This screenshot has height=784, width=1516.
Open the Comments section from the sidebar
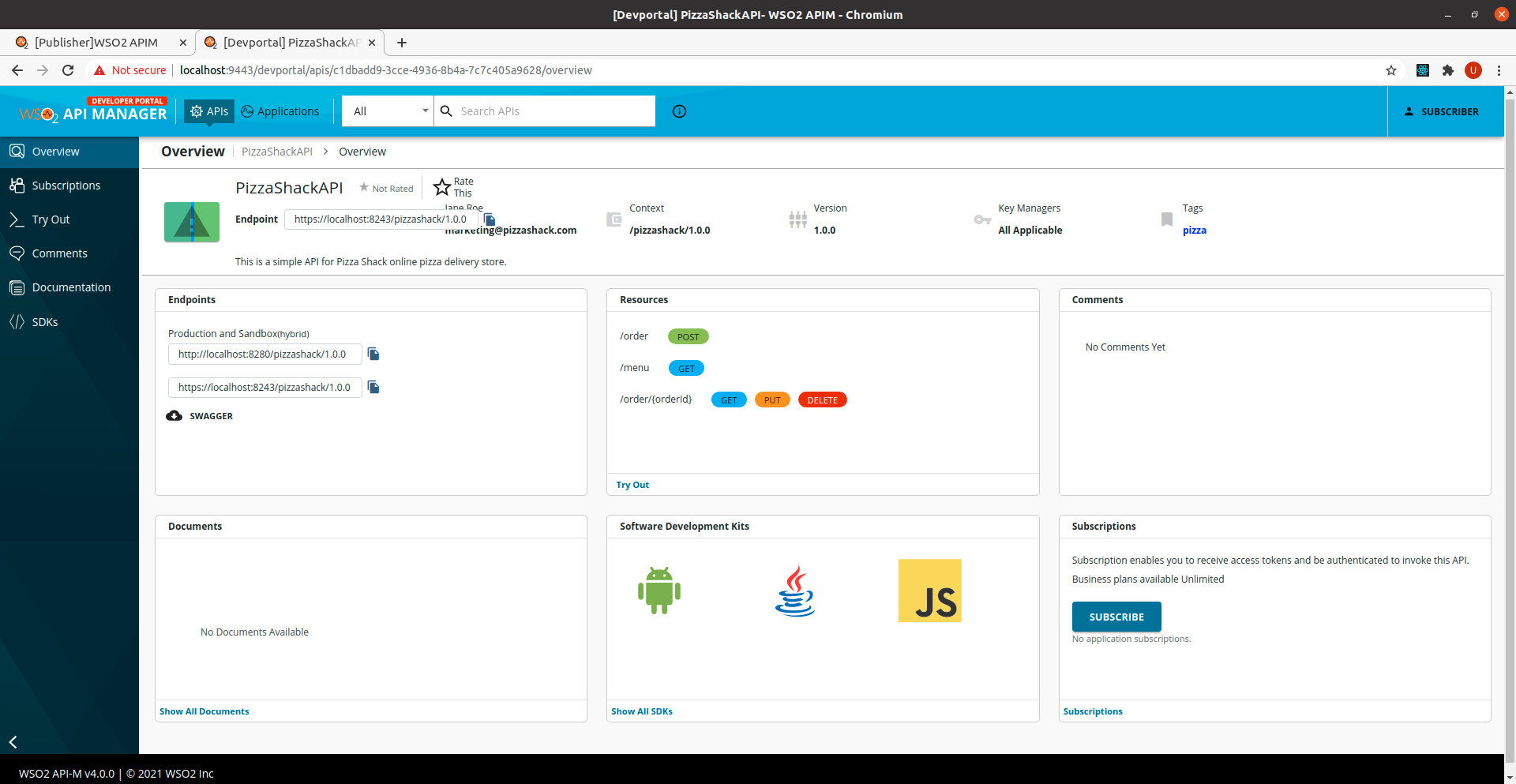59,253
